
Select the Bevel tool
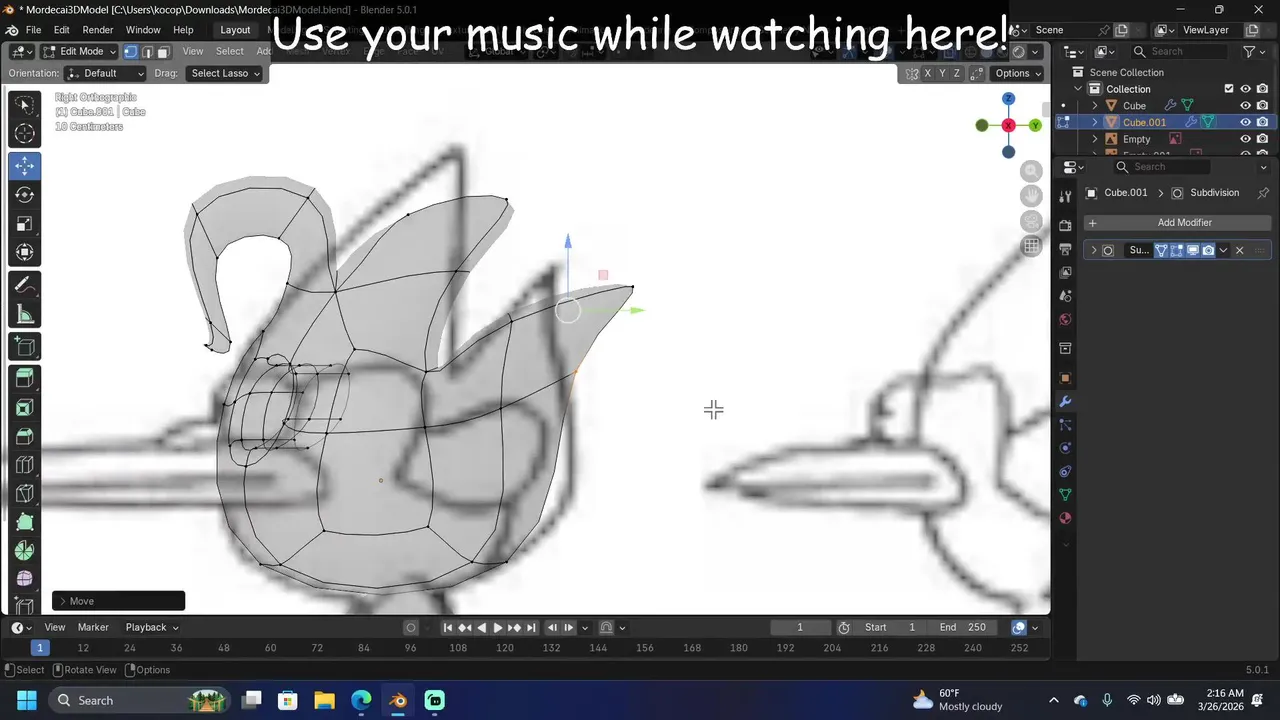pos(25,436)
